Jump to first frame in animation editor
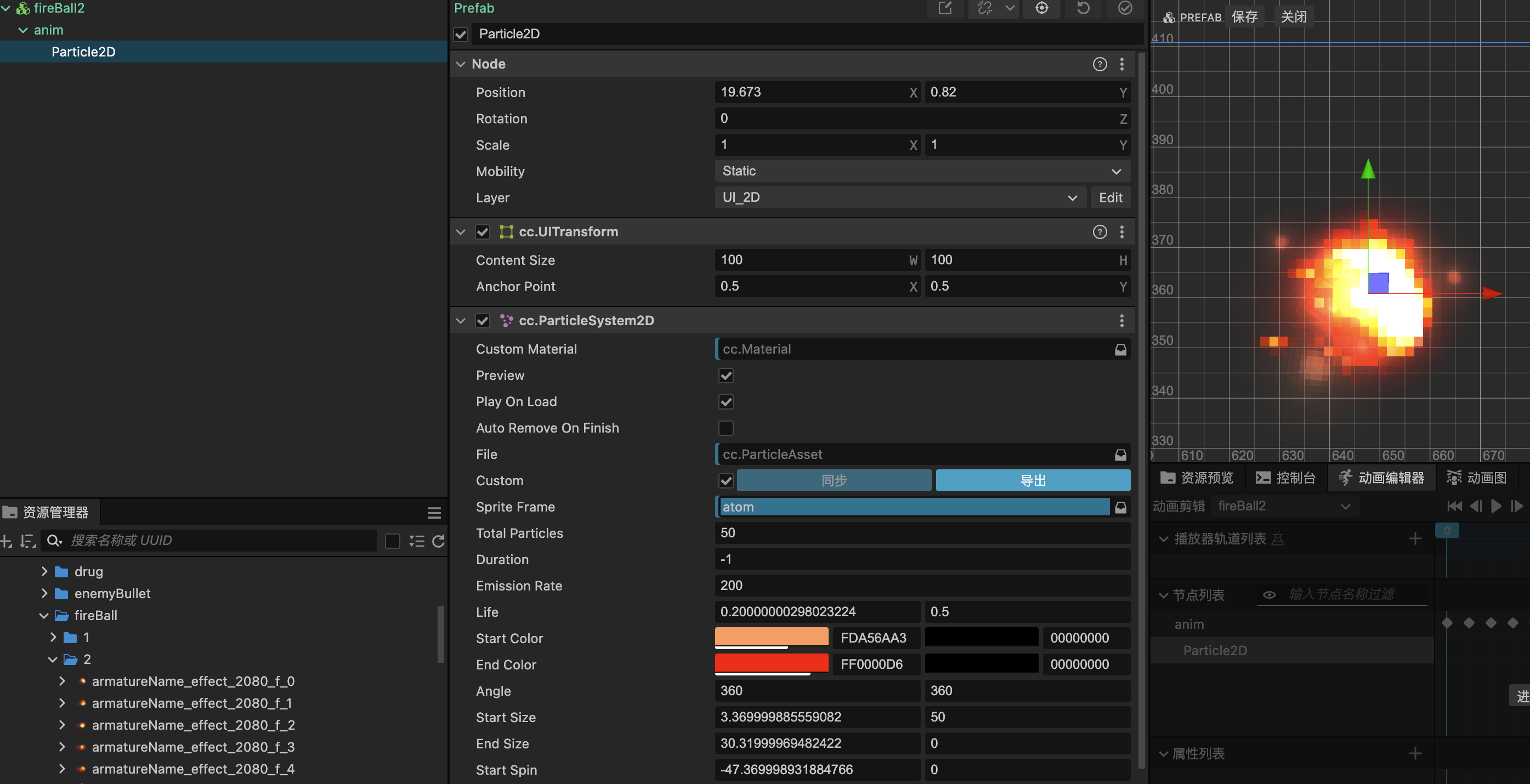Viewport: 1530px width, 784px height. coord(1454,506)
